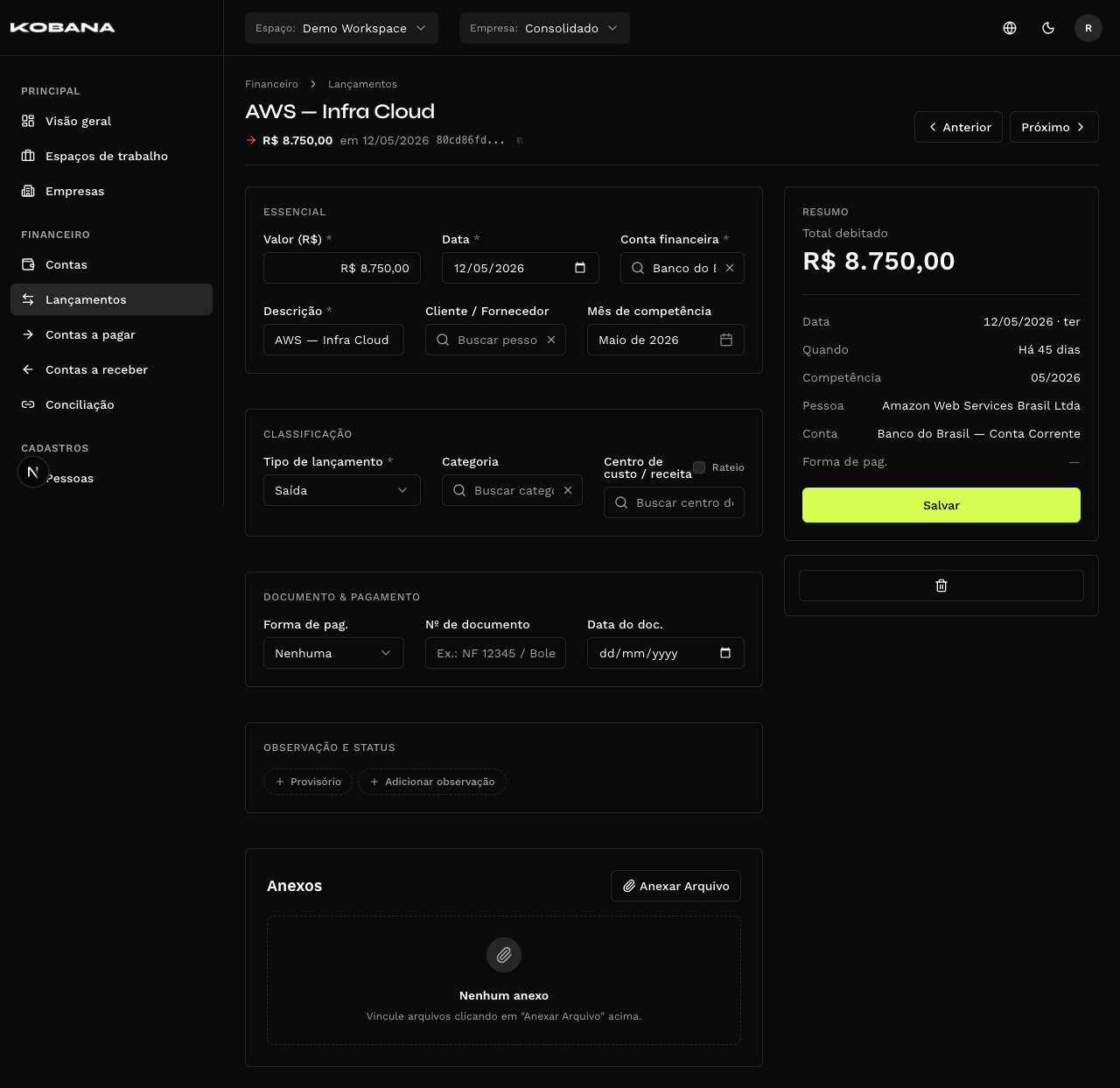The height and width of the screenshot is (1088, 1120).
Task: Click the Salvar button
Action: click(941, 505)
